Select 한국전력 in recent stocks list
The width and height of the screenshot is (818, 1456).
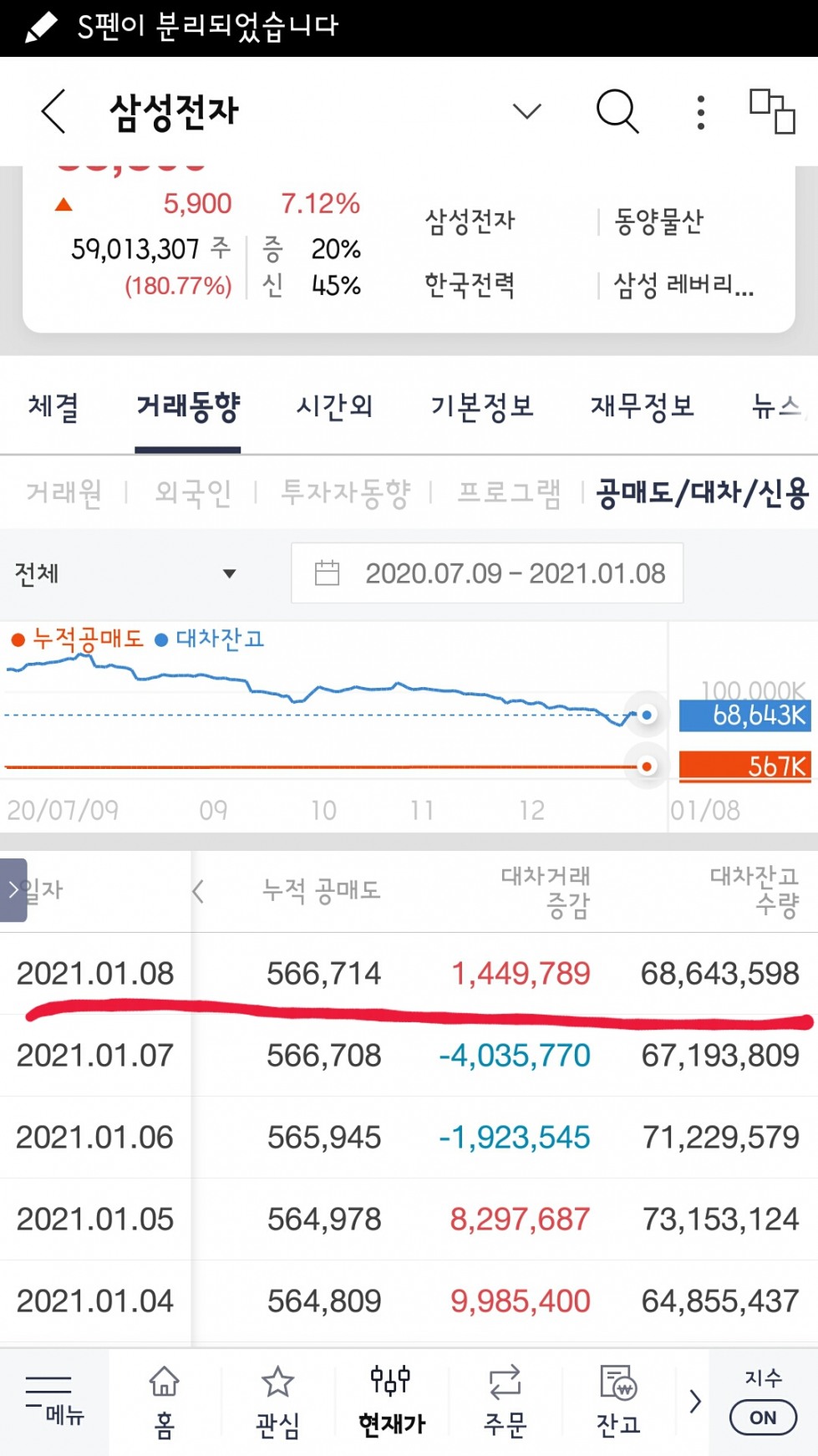coord(470,285)
